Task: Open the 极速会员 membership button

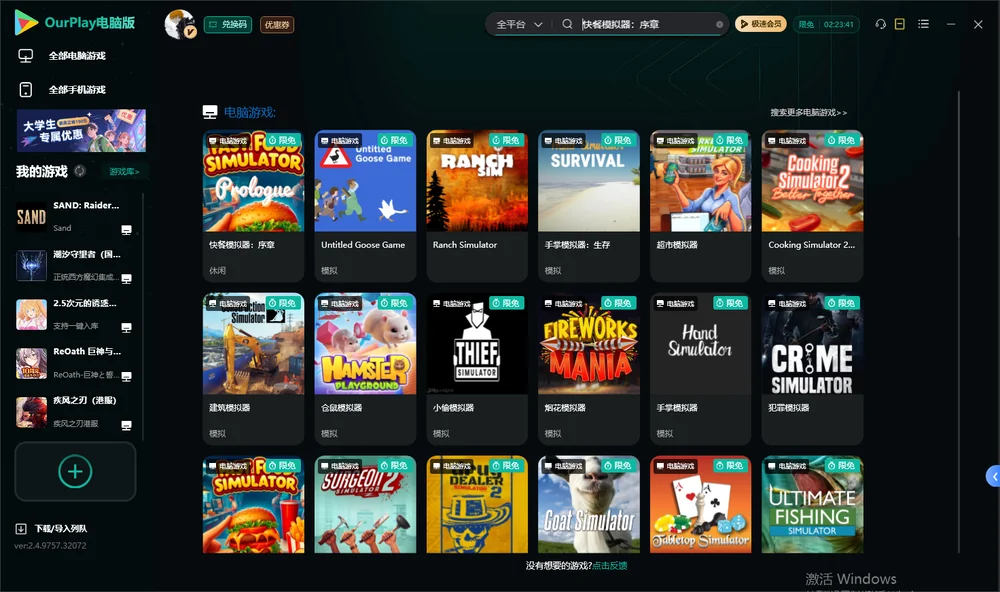Action: click(760, 24)
